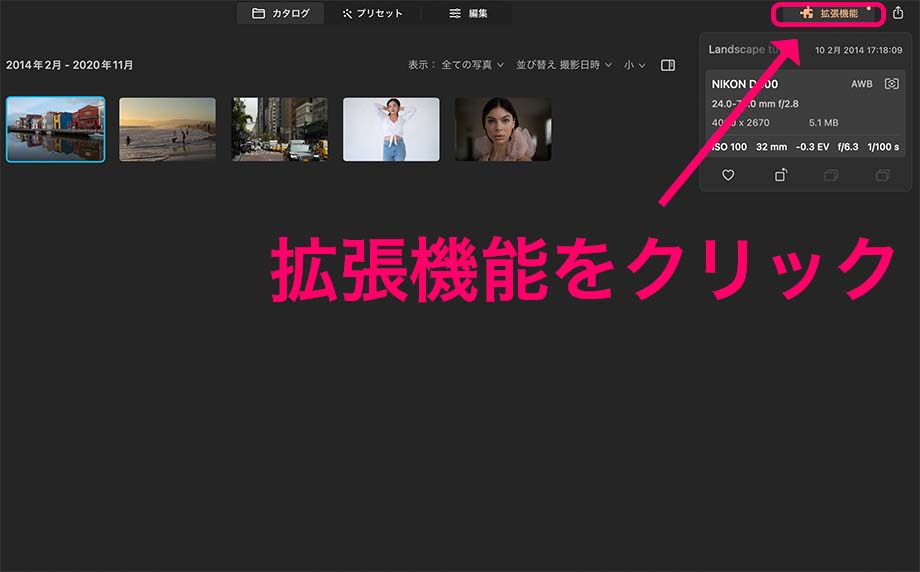Click the 1/100 s shutter speed value

click(883, 147)
